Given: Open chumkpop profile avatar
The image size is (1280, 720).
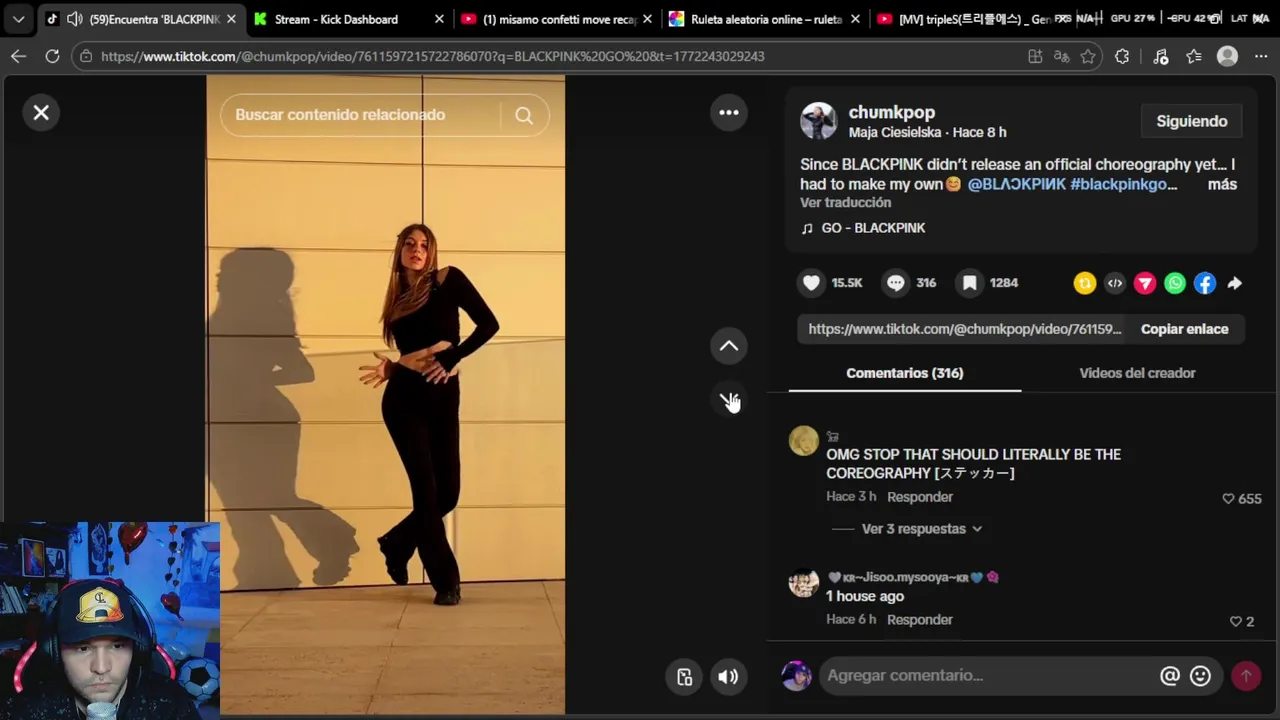Looking at the screenshot, I should [818, 121].
